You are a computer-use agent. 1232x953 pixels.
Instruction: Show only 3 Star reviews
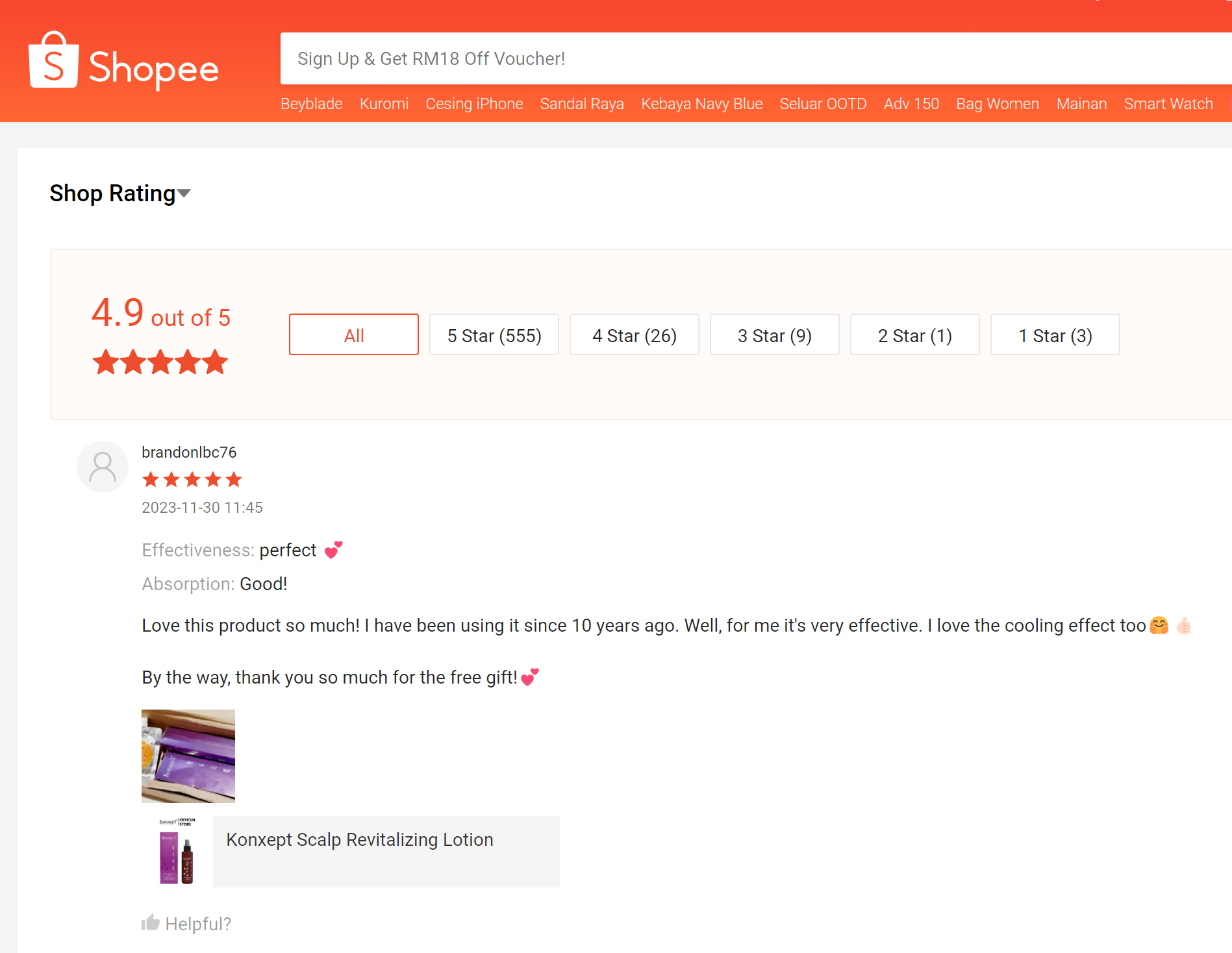click(774, 335)
